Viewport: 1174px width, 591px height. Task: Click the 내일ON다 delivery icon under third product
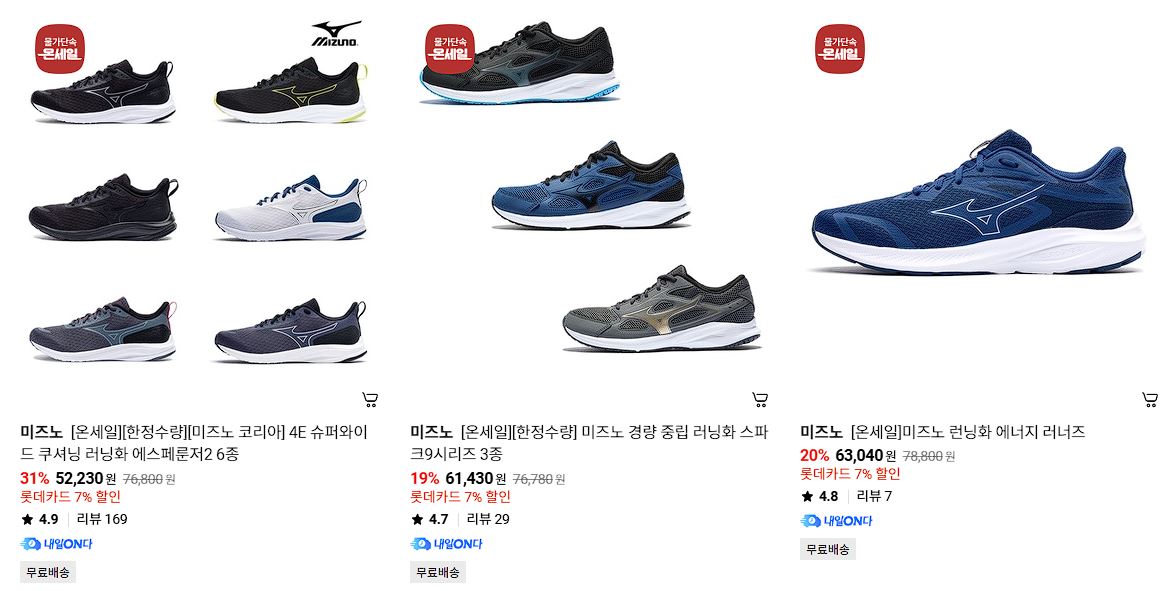point(836,521)
